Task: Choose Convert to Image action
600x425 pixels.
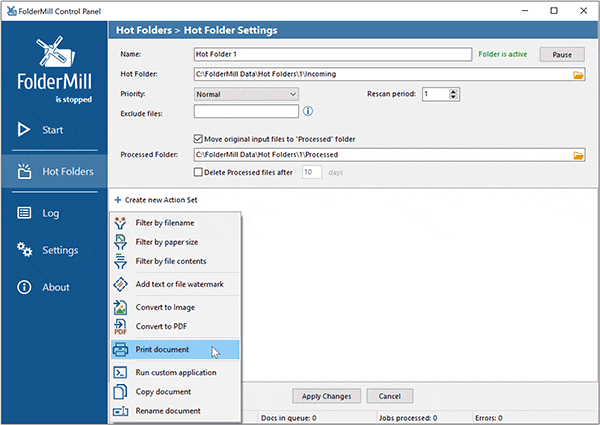Action: tap(175, 307)
